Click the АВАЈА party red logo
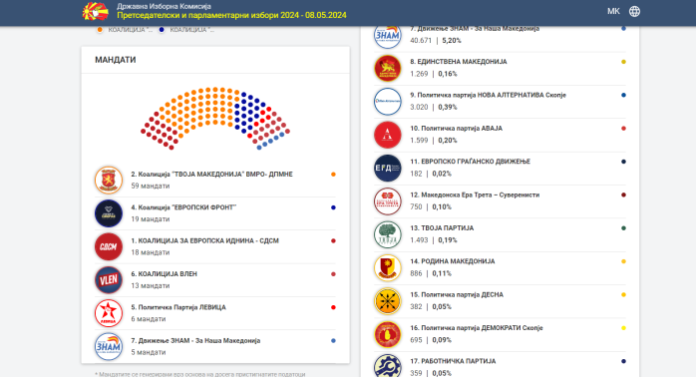Viewport: 696px width, 385px height. 388,135
